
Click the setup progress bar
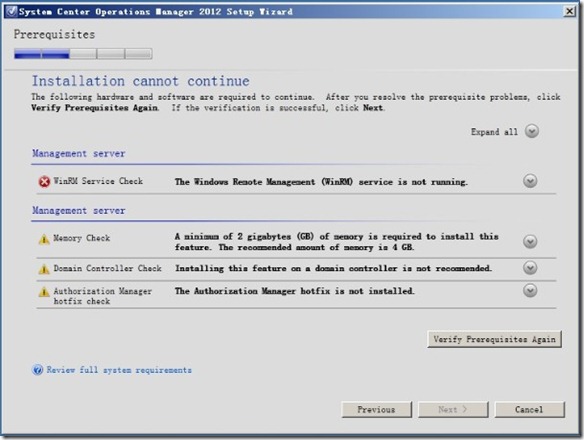(83, 54)
